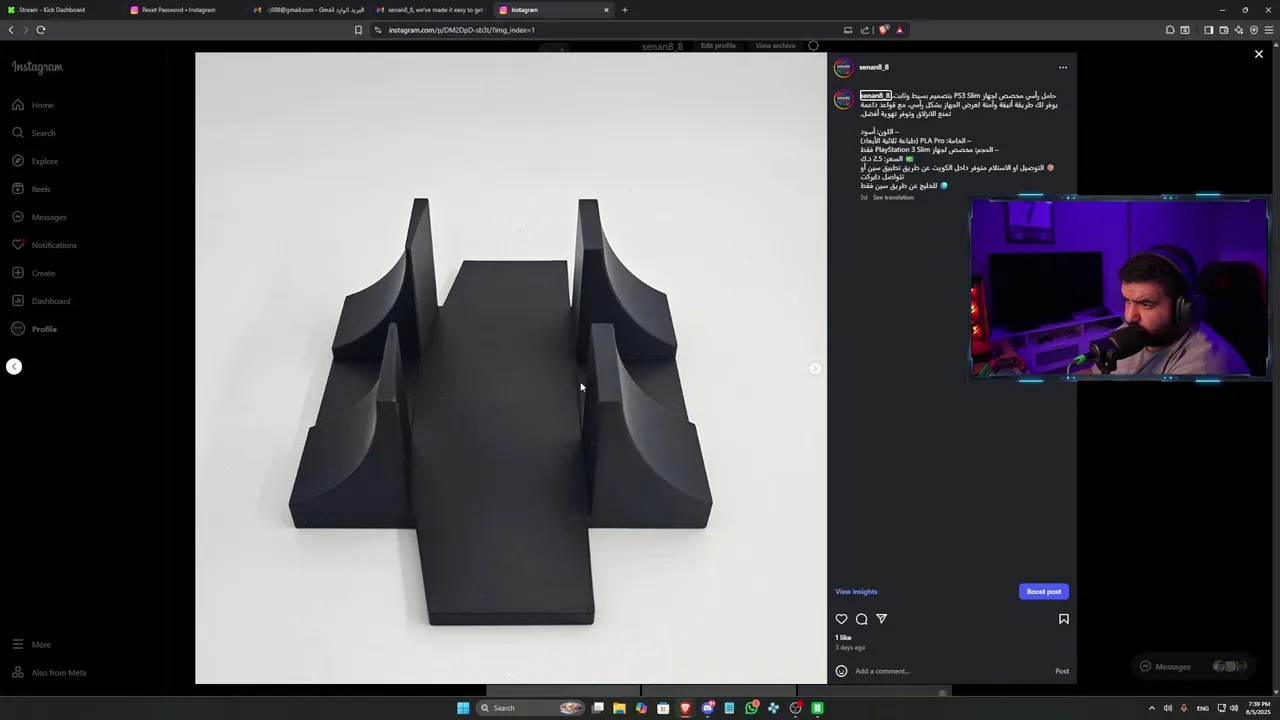Go to Explore in the sidebar
Viewport: 1280px width, 720px height.
click(35, 161)
